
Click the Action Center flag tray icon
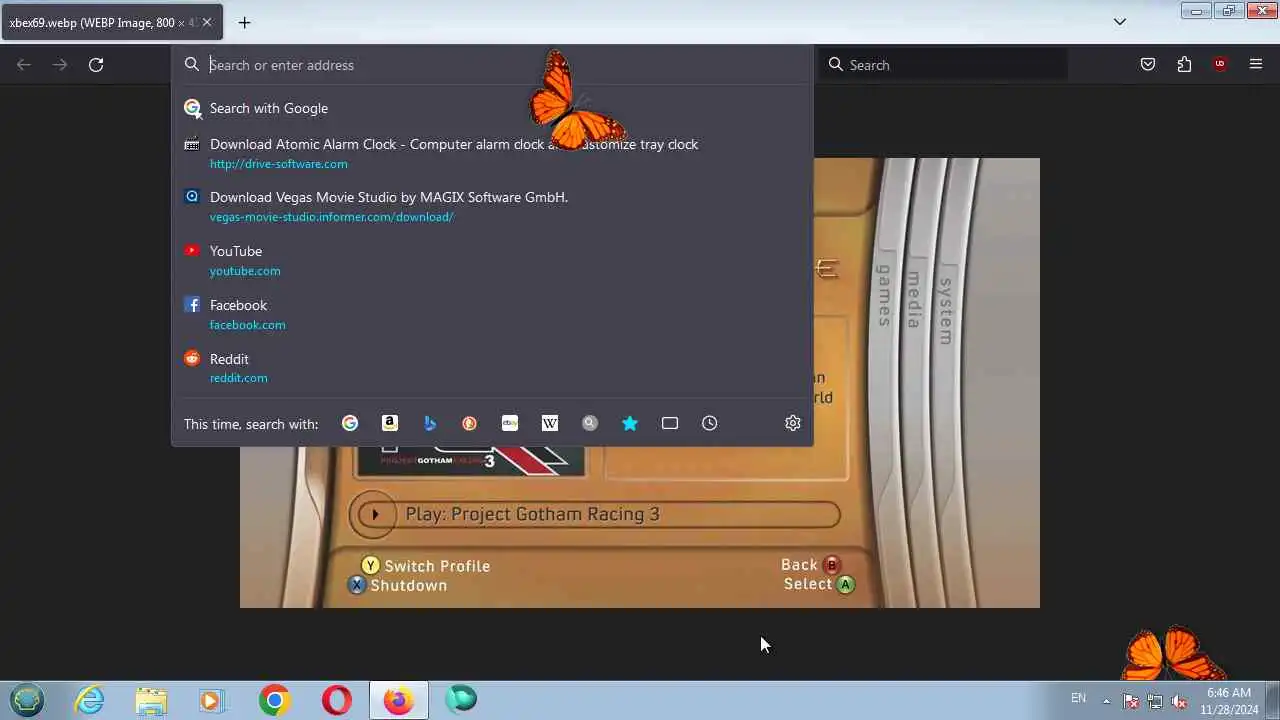pyautogui.click(x=1131, y=701)
